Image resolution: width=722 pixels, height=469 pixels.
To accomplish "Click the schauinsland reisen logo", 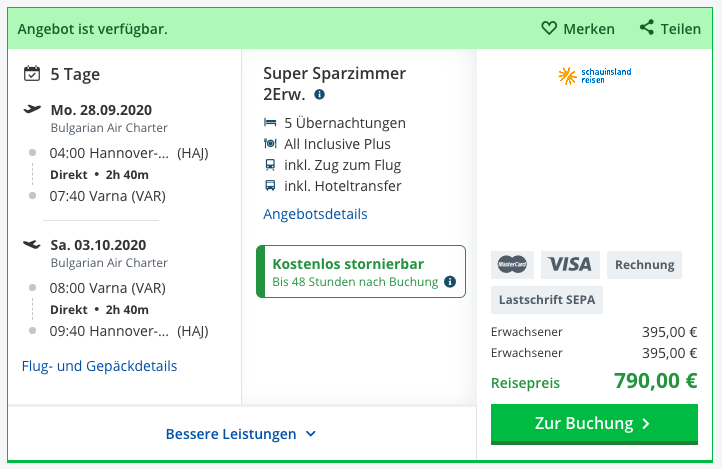I will click(x=594, y=76).
